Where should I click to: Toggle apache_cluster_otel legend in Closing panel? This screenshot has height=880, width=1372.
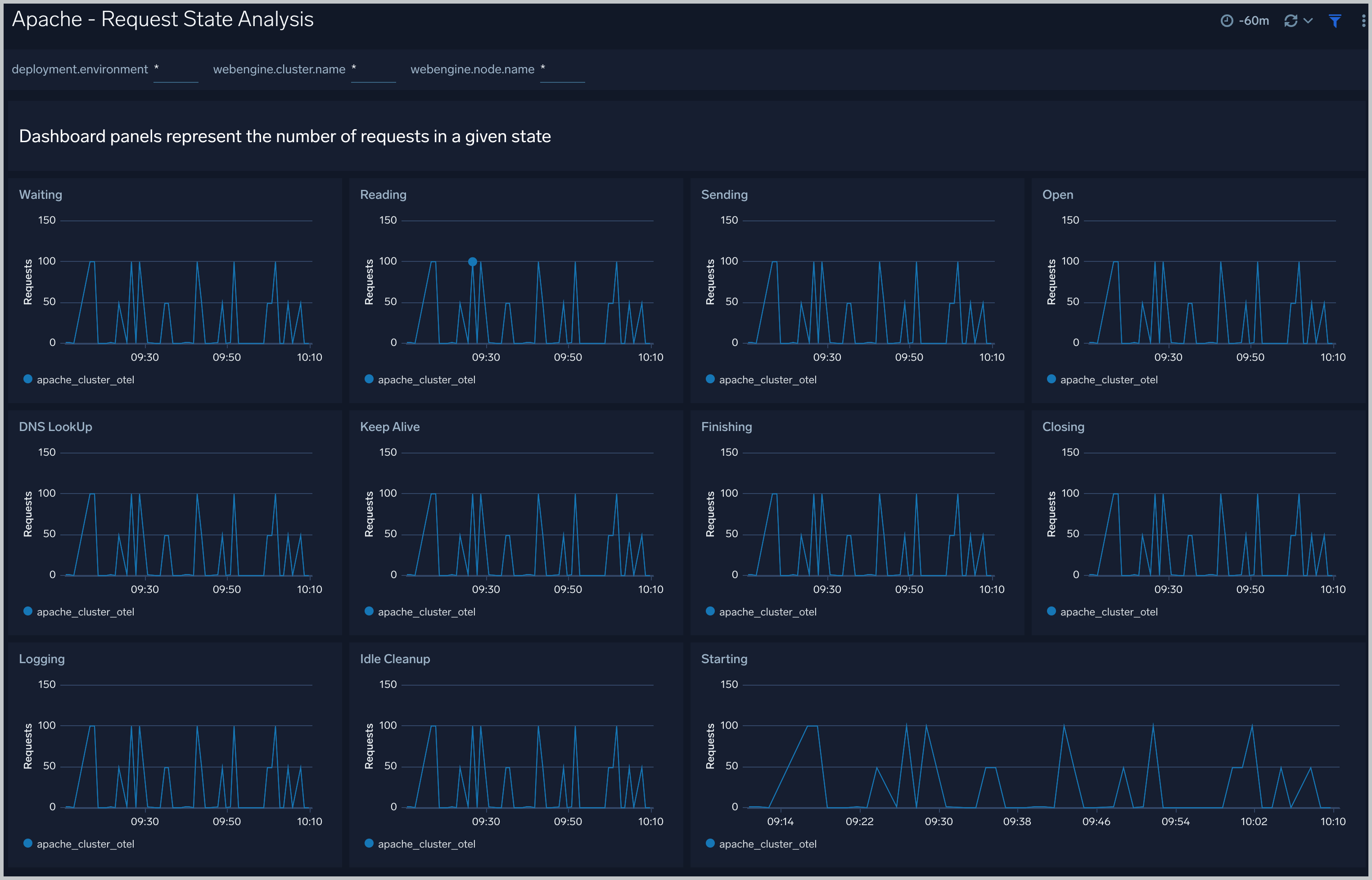[1103, 611]
